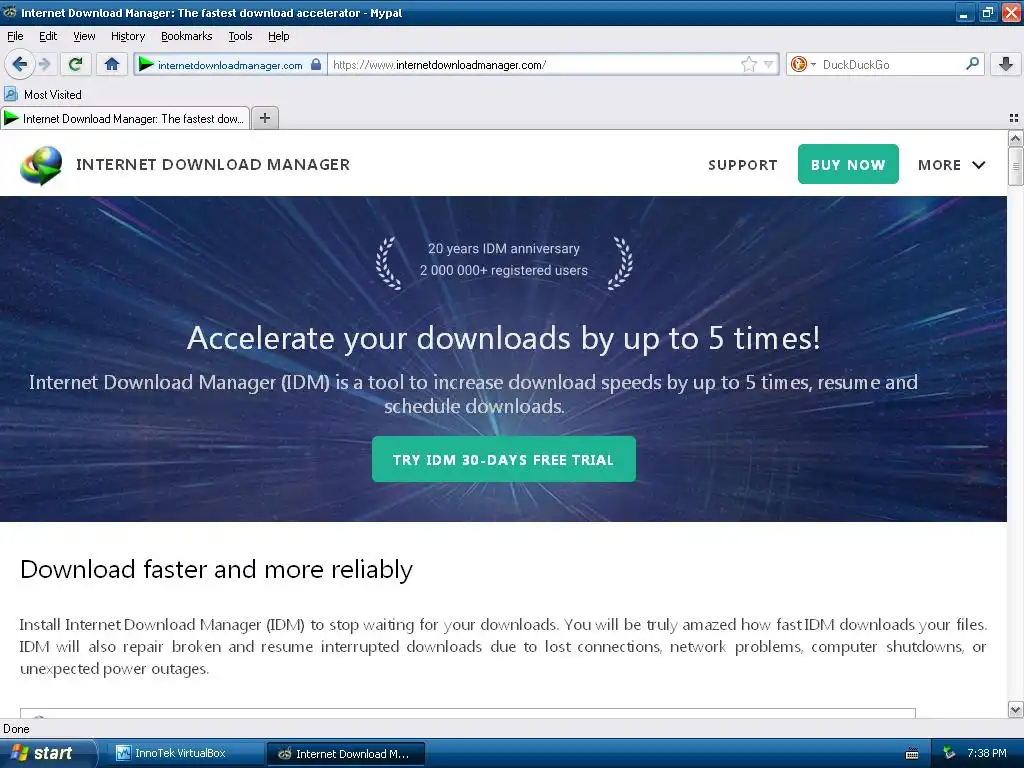This screenshot has height=768, width=1024.
Task: Open the Tools menu
Action: coord(240,36)
